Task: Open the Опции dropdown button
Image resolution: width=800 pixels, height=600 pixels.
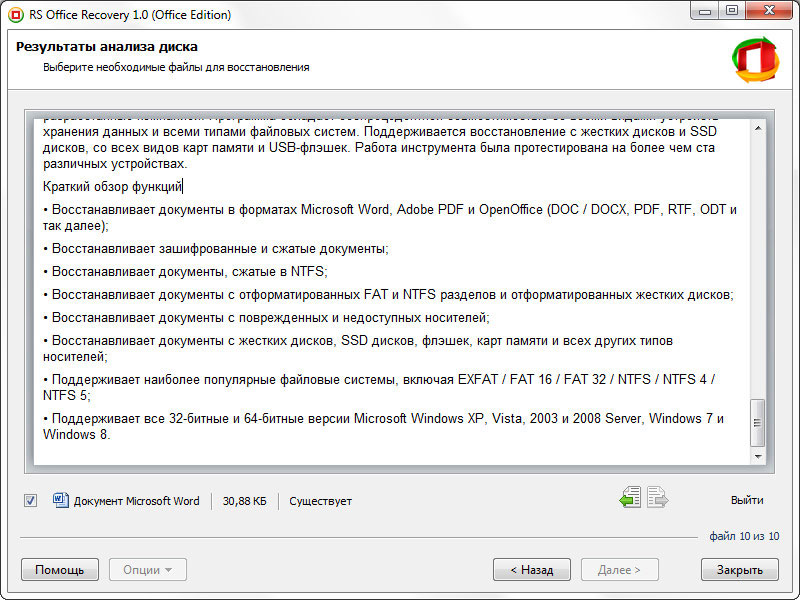Action: [x=147, y=569]
